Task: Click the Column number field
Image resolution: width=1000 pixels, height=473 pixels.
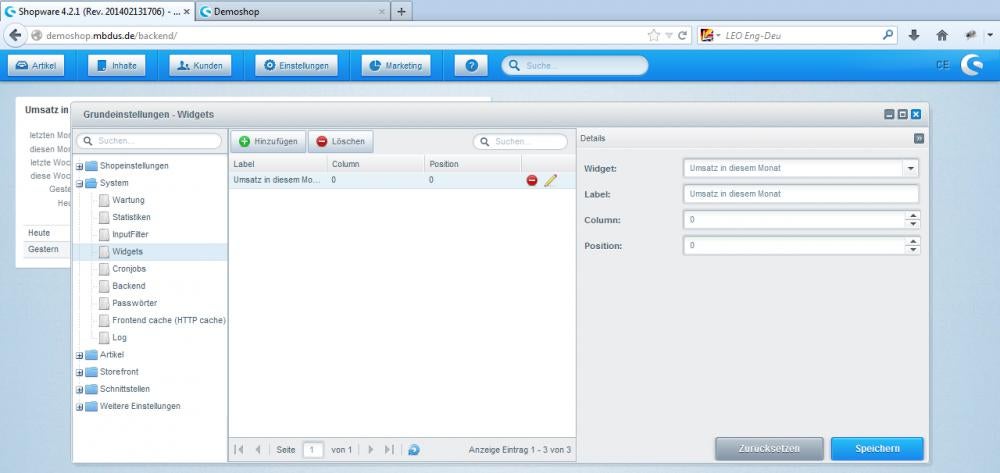Action: [x=794, y=220]
